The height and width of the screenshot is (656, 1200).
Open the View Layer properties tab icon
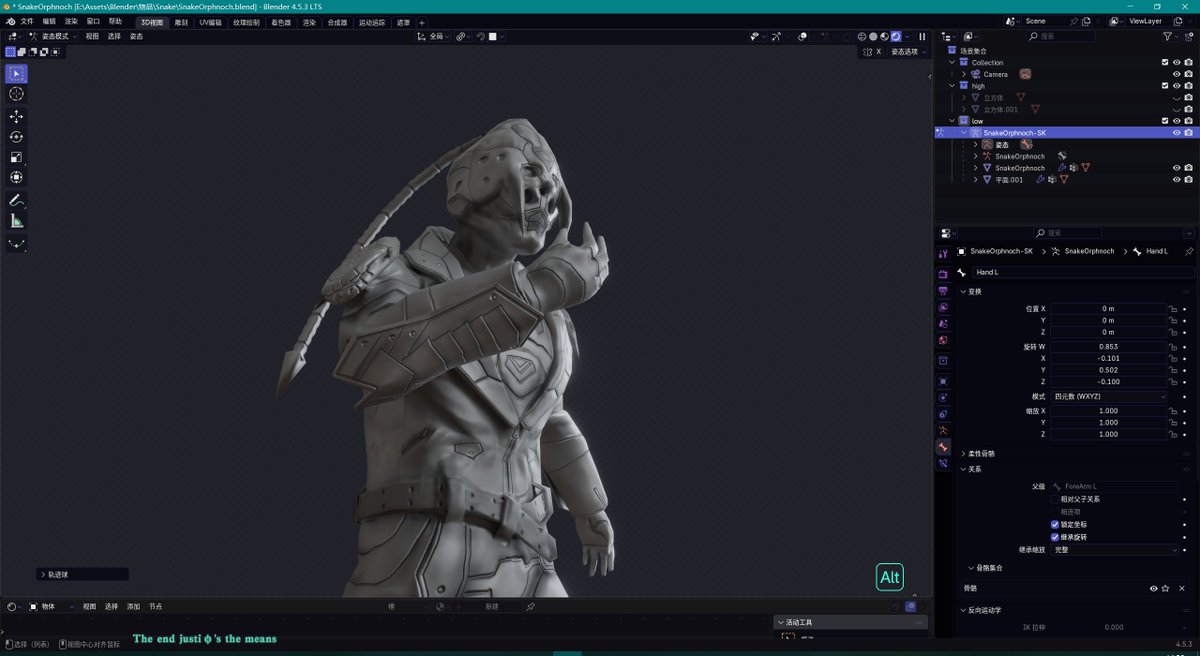(943, 308)
